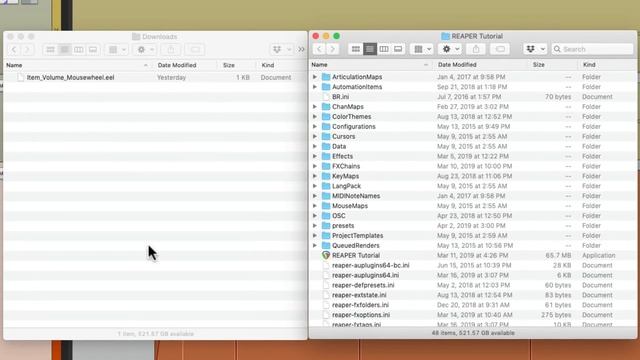The image size is (640, 360).
Task: Expand the ColorThemes folder
Action: [x=315, y=117]
